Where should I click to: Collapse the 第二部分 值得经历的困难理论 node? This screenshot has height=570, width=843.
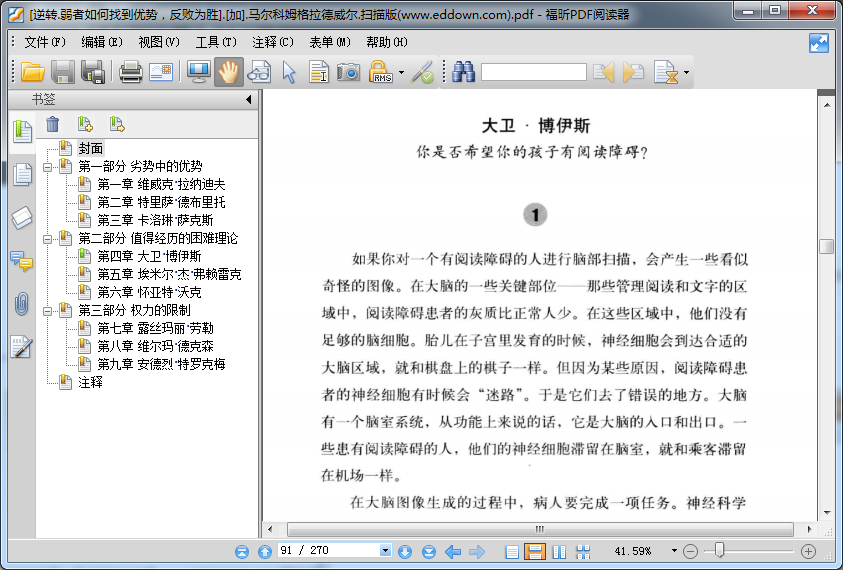(x=47, y=239)
